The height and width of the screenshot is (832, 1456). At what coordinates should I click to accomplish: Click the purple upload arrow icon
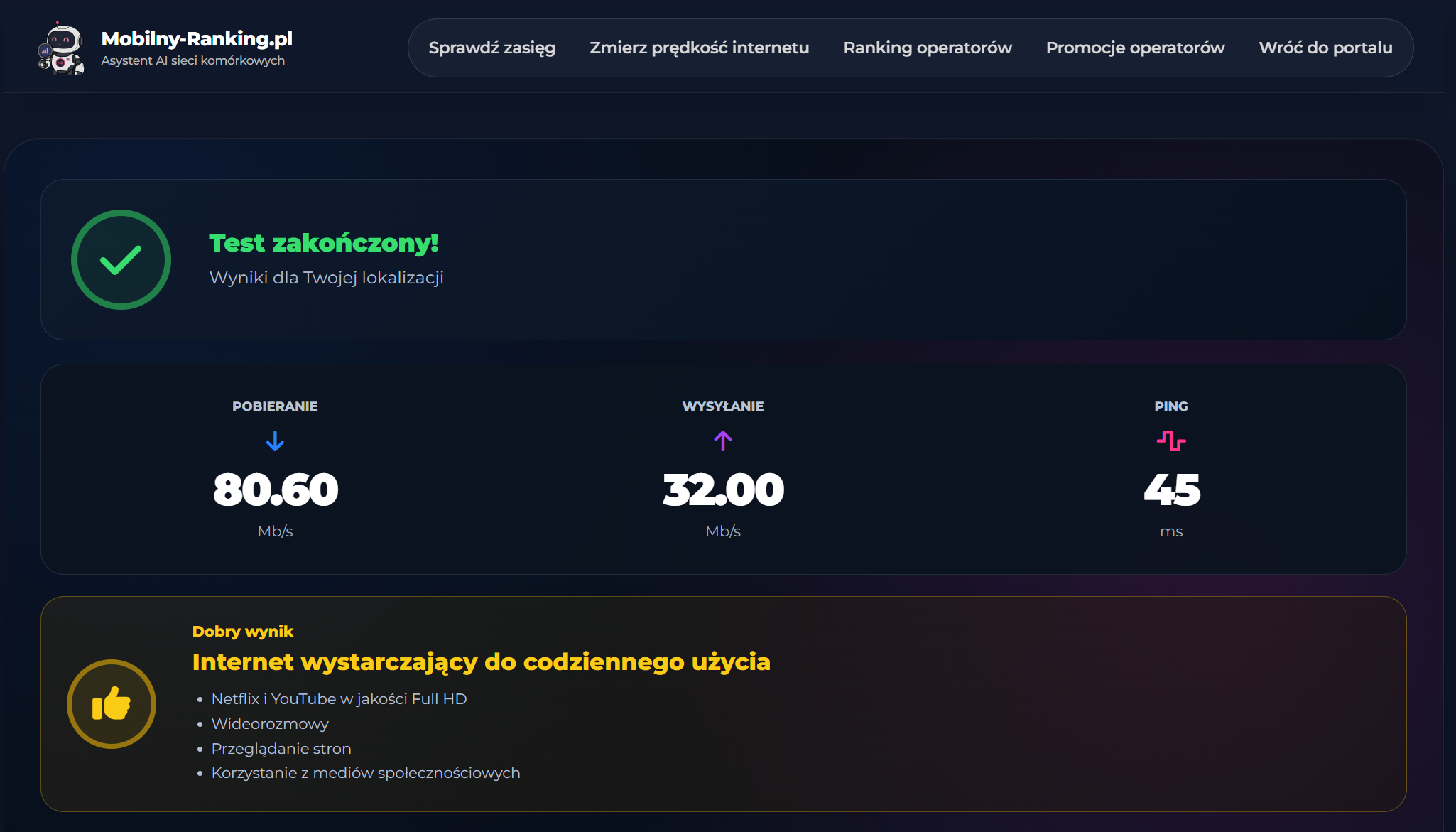click(723, 441)
